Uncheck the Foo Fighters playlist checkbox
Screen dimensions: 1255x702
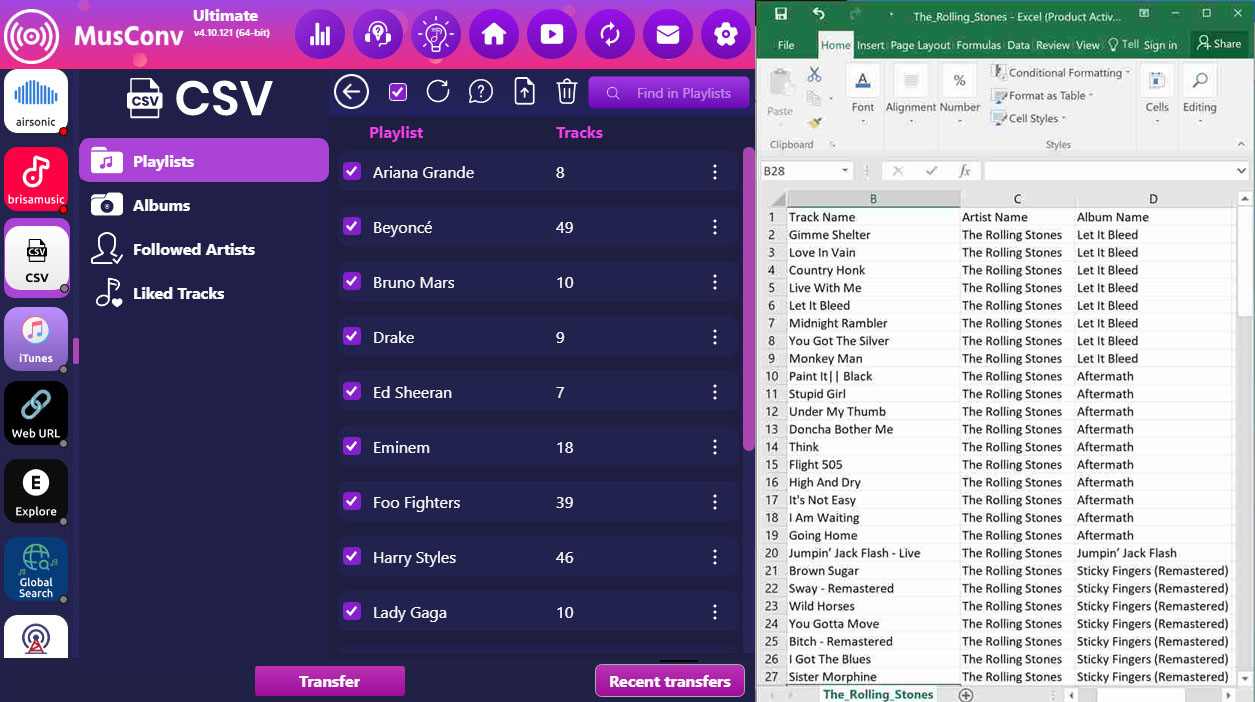[x=351, y=501]
